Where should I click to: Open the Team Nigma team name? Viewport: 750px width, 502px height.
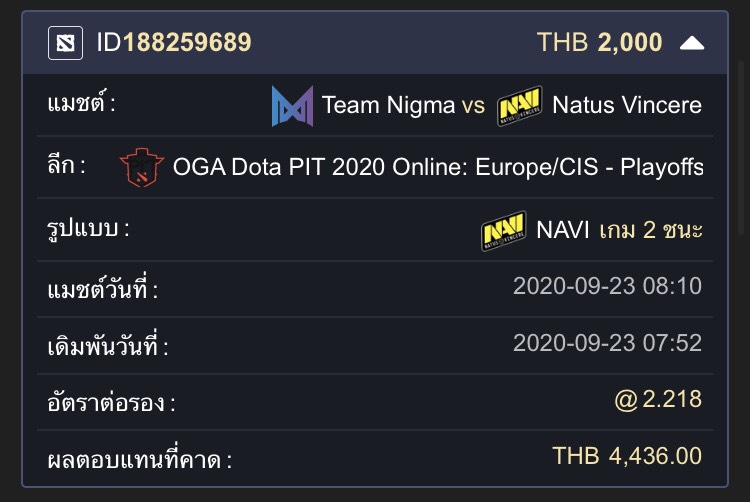pos(388,105)
